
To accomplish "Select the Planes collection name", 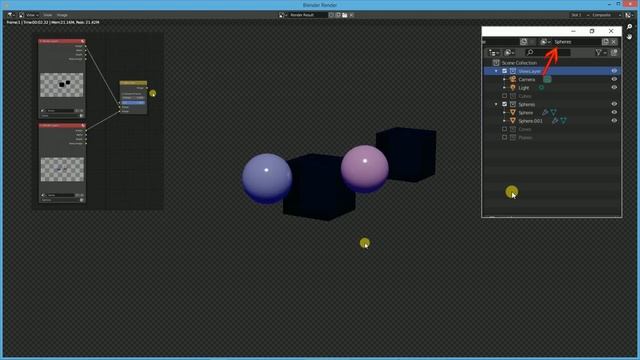I will [x=525, y=138].
